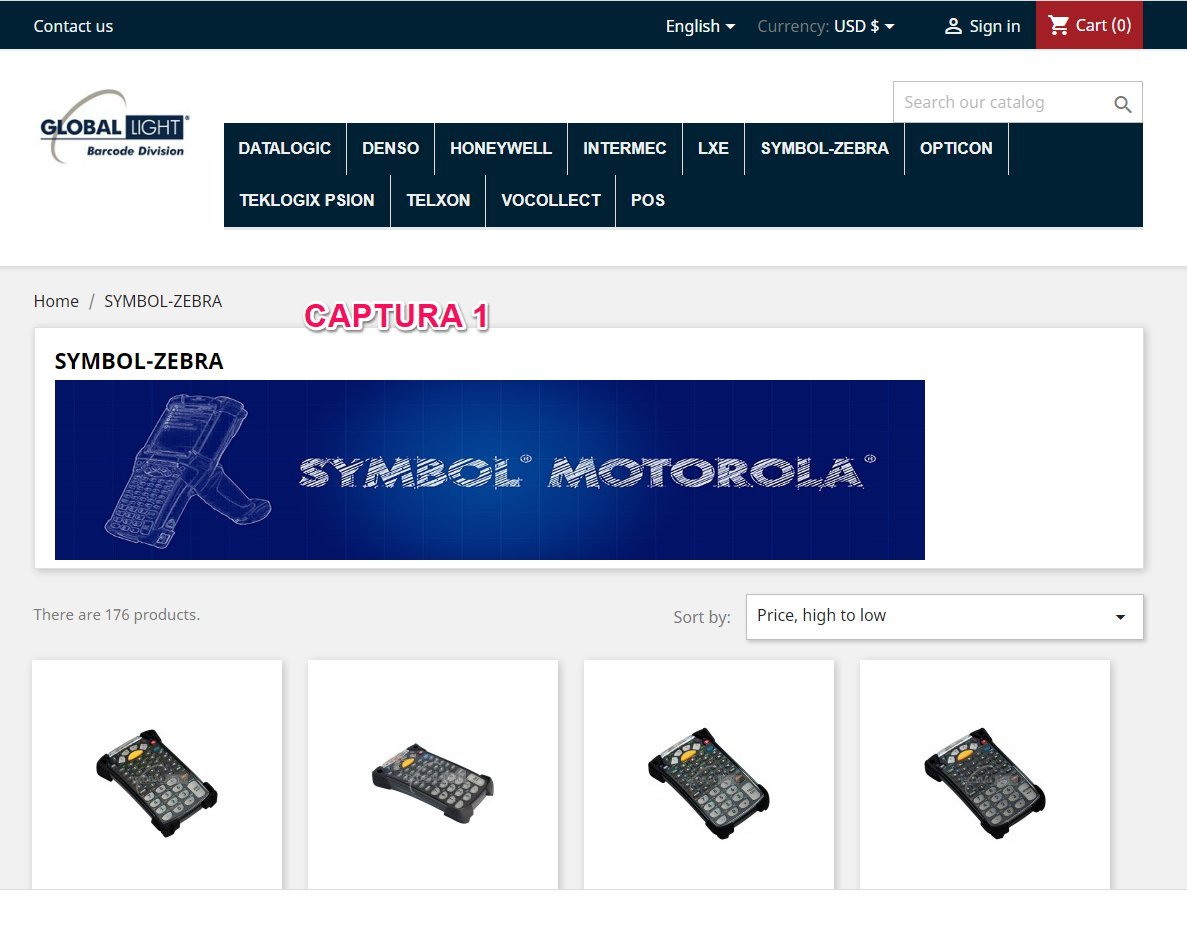Click the SYMBOL-ZEBRA breadcrumb
Screen dimensions: 1187x925
(x=163, y=301)
